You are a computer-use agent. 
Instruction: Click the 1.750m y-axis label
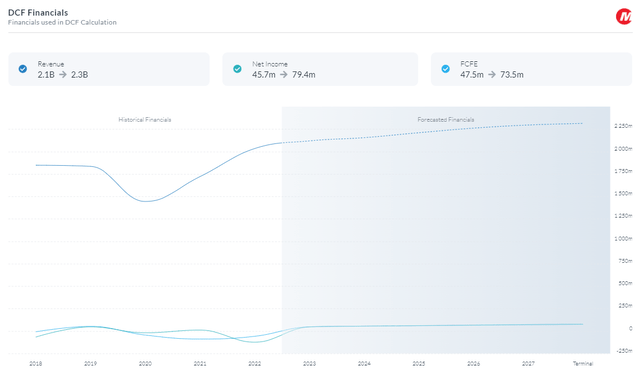click(623, 171)
